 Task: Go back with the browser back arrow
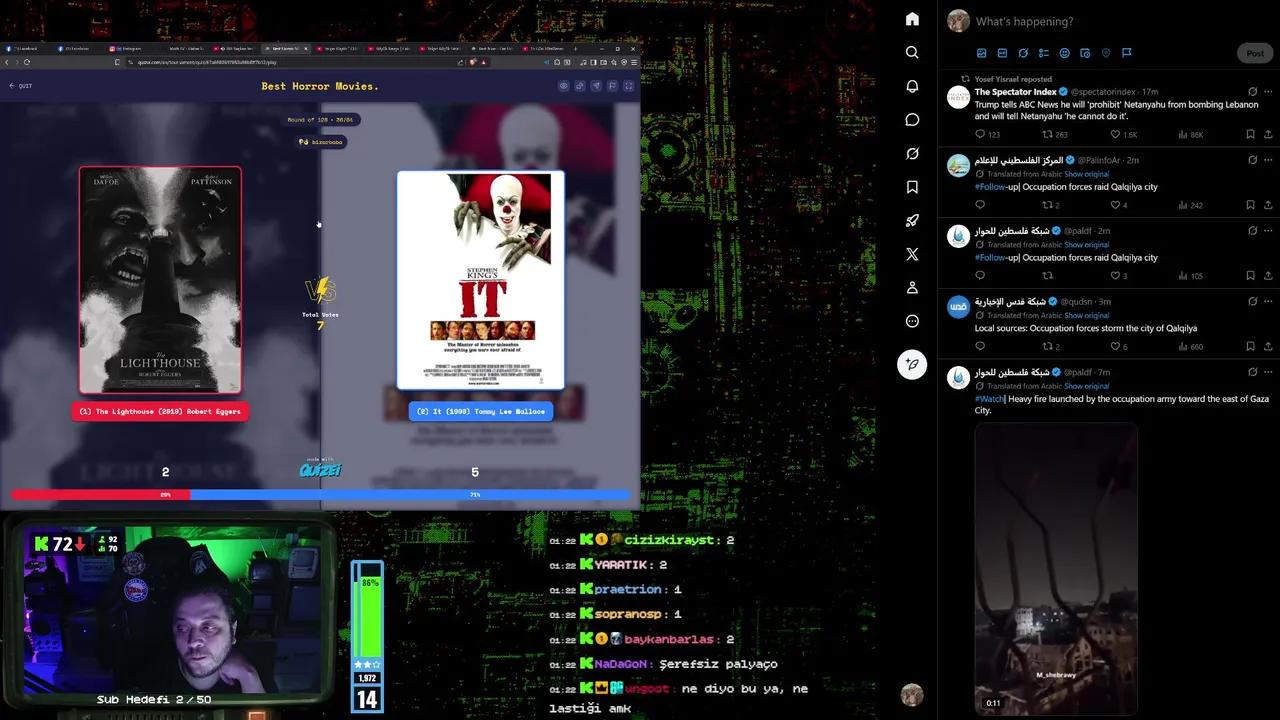point(8,62)
